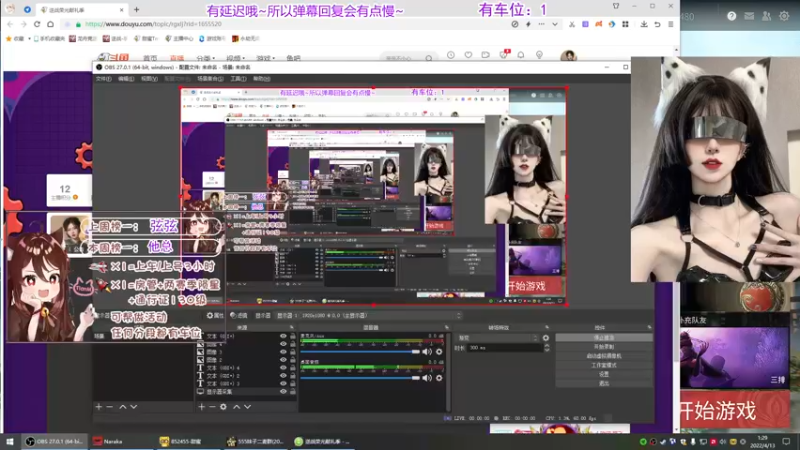Open OBS 设置 settings button

pyautogui.click(x=604, y=374)
